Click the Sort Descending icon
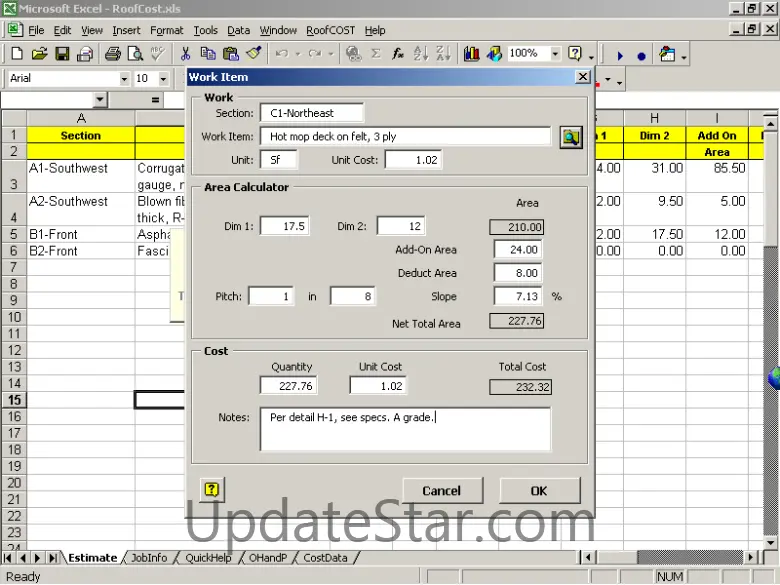 tap(443, 54)
